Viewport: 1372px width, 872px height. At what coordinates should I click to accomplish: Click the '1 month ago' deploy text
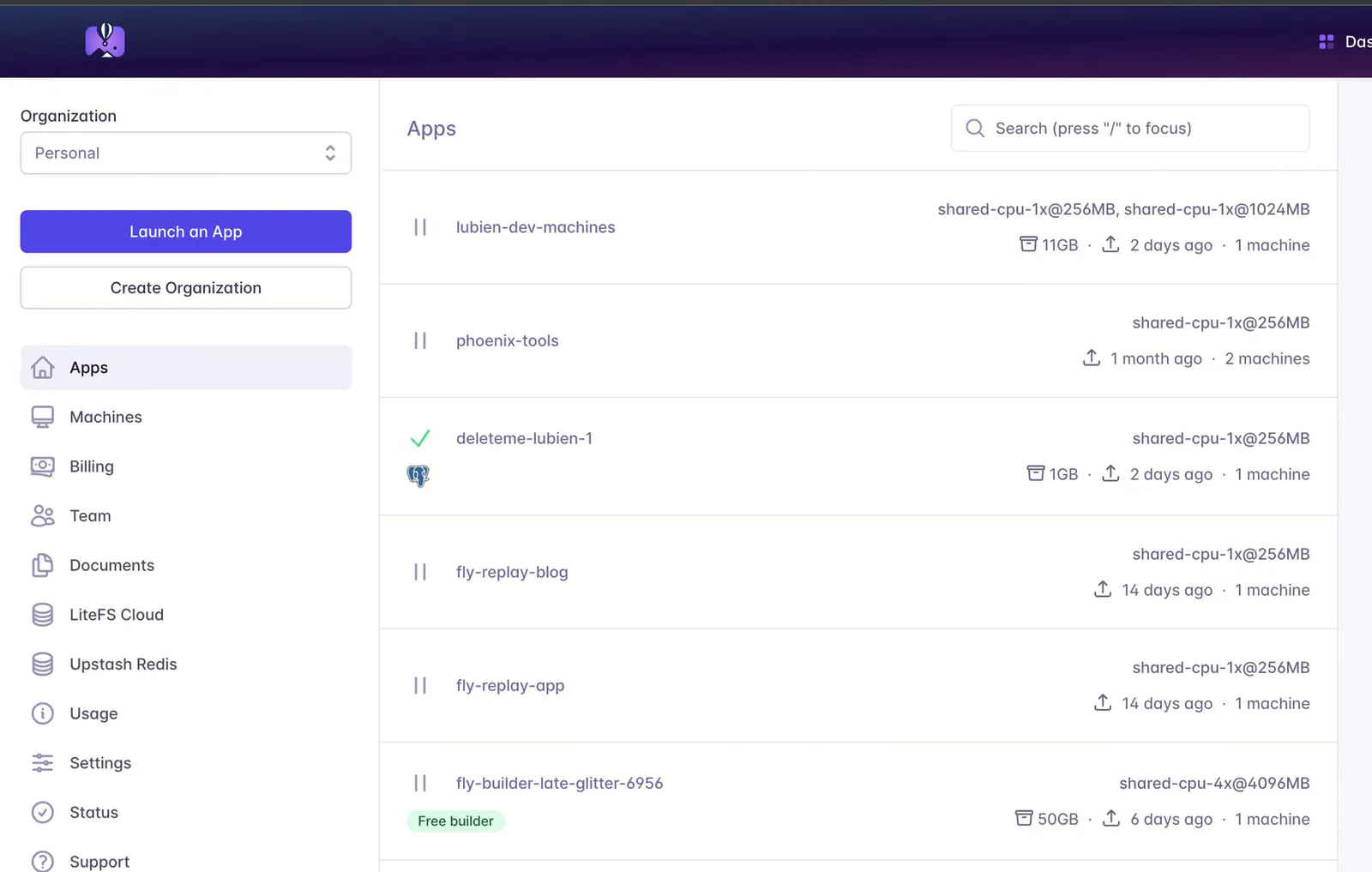click(x=1156, y=358)
